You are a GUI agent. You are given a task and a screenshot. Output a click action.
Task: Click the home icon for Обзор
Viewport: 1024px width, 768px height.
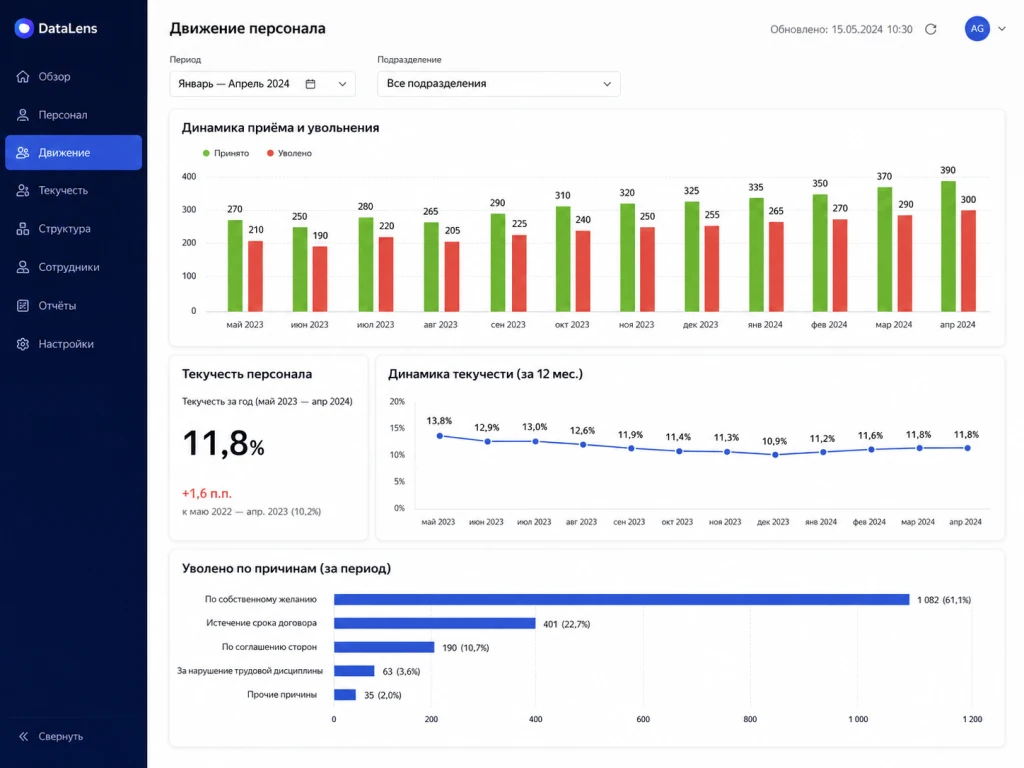(23, 76)
